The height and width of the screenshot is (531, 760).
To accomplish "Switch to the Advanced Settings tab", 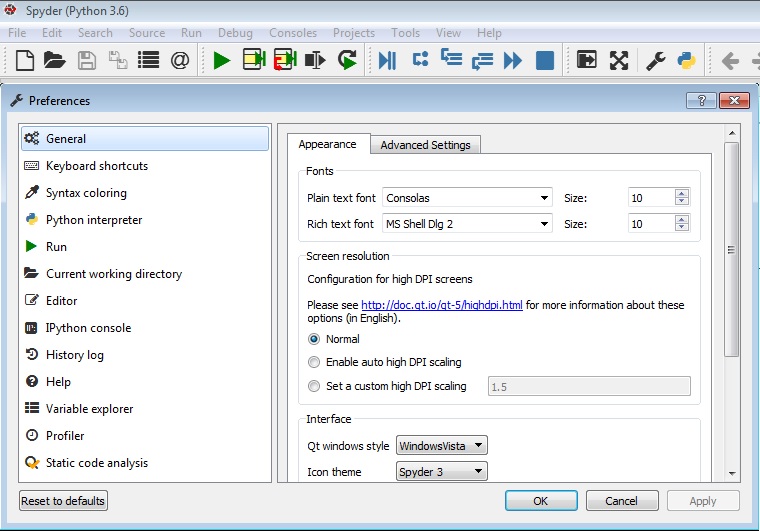I will [425, 145].
